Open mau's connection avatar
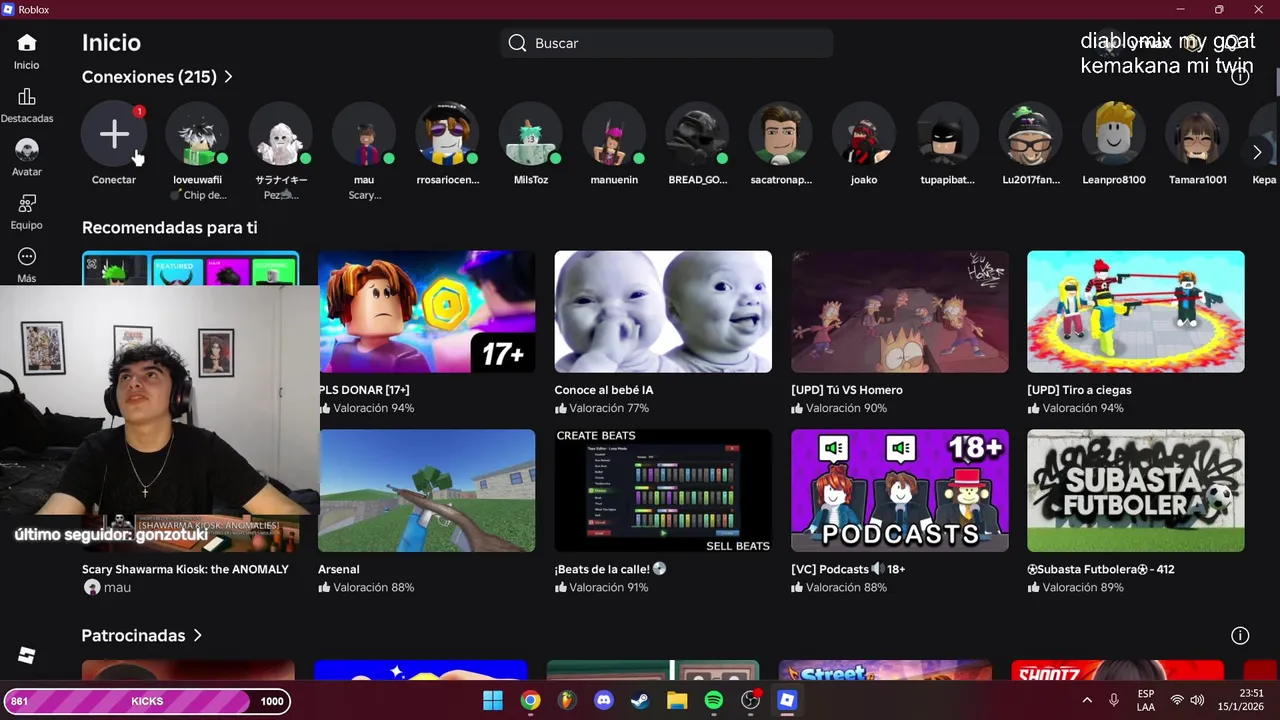The height and width of the screenshot is (720, 1280). pos(364,134)
